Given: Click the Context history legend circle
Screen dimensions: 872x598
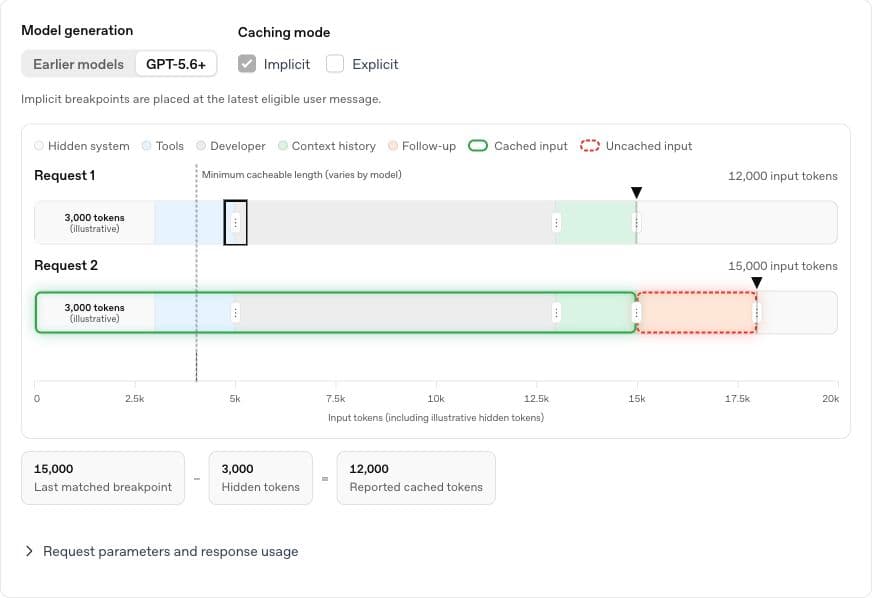Looking at the screenshot, I should point(283,146).
